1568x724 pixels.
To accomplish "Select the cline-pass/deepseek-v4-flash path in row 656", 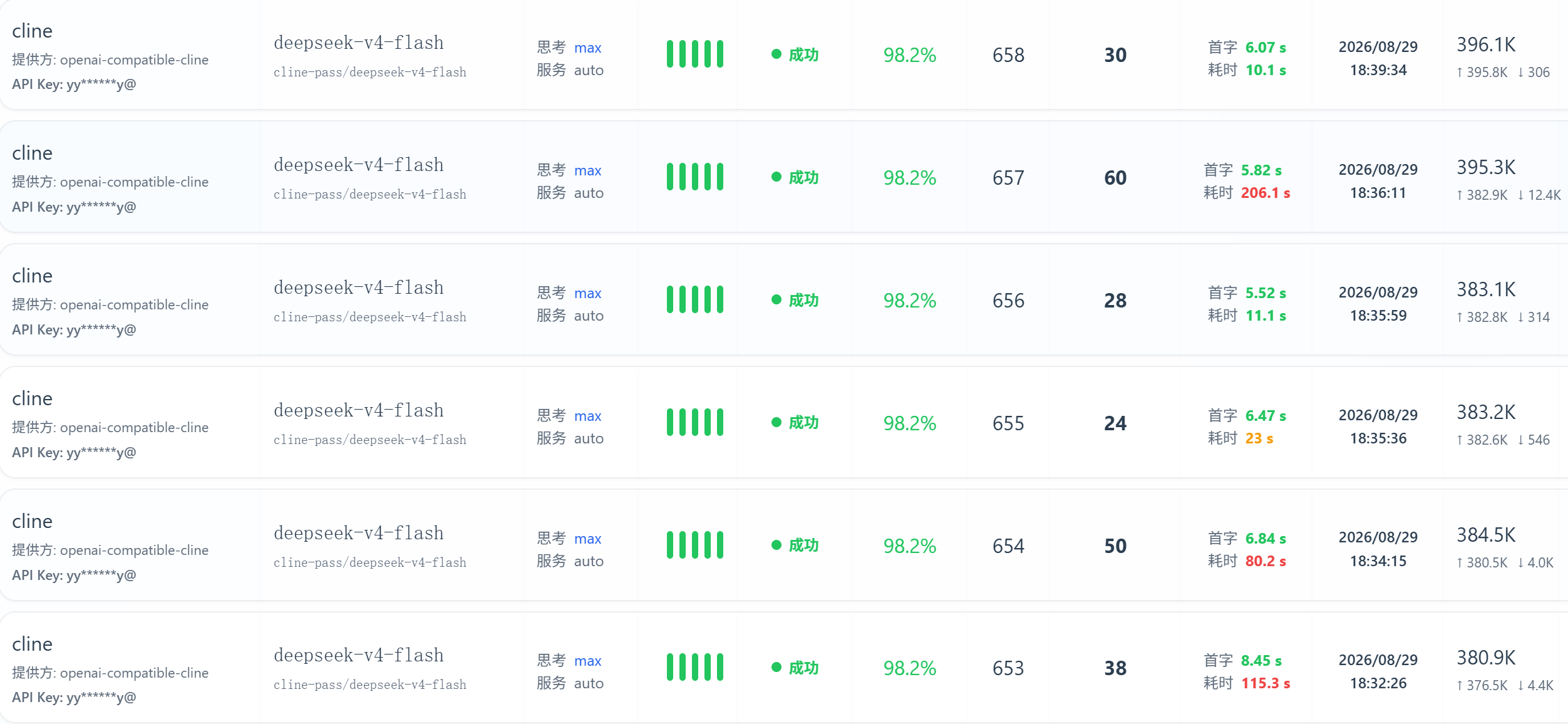I will (x=369, y=317).
